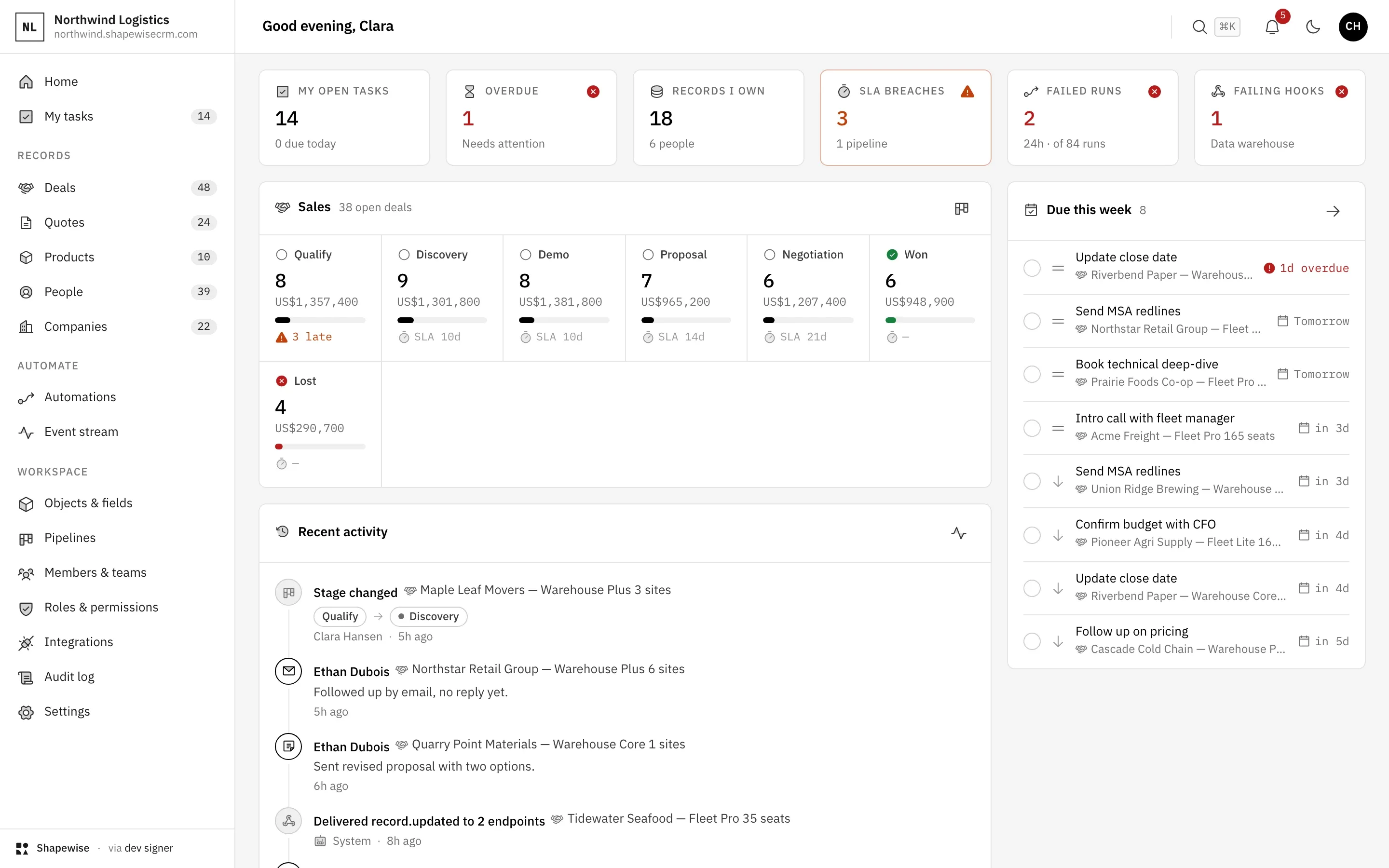Check off Follow up on pricing task
Image resolution: width=1389 pixels, height=868 pixels.
pos(1032,641)
